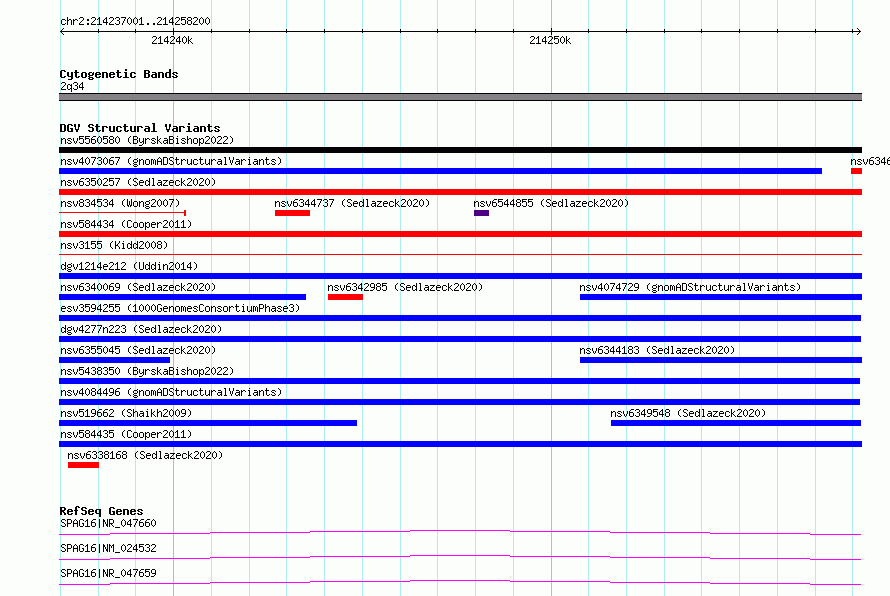Click the nsv6344183 (Sedlazeck2020) label
This screenshot has width=890, height=596.
(x=657, y=350)
